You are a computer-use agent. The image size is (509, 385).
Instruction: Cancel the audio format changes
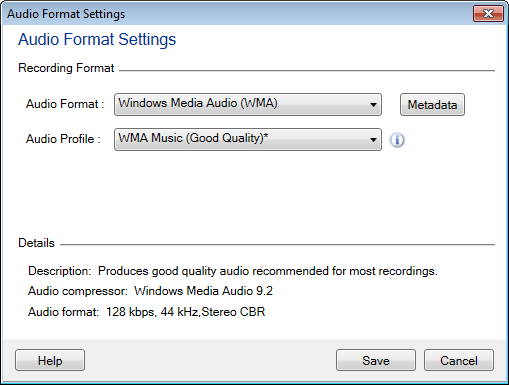coord(459,360)
